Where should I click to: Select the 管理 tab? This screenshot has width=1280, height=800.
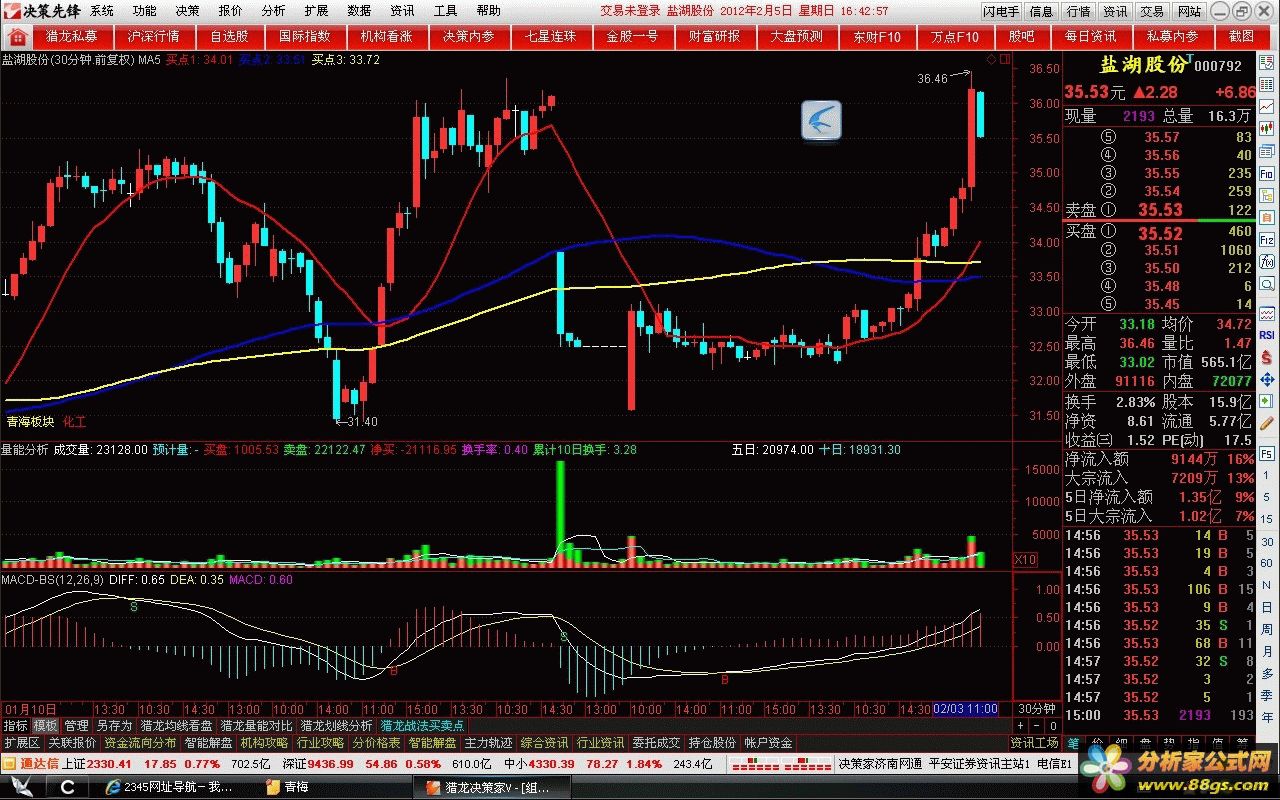[x=76, y=725]
